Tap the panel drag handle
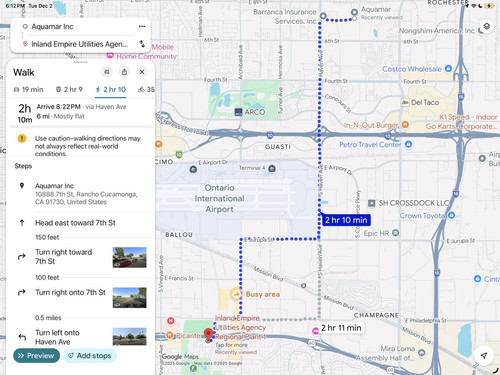The height and width of the screenshot is (375, 500). pyautogui.click(x=80, y=62)
